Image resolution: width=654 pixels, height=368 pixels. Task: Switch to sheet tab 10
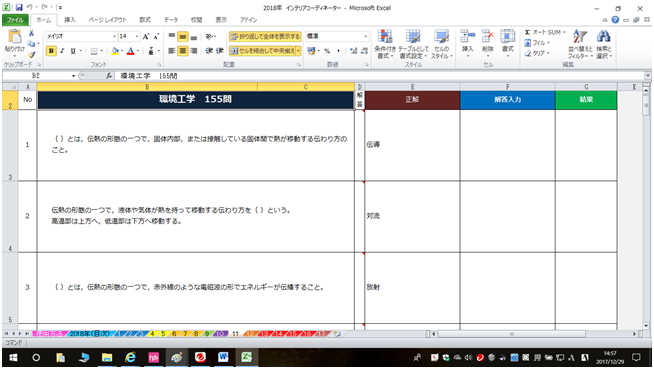tap(220, 334)
